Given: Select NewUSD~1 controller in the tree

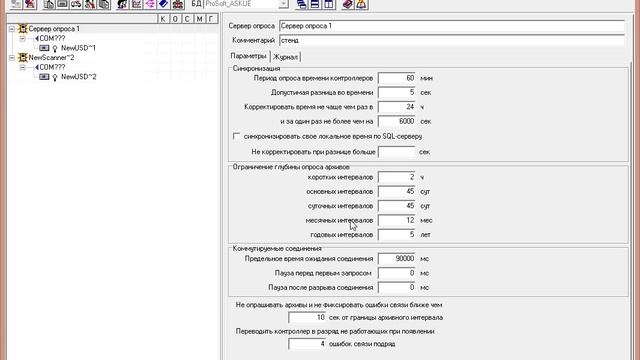Looking at the screenshot, I should (78, 48).
